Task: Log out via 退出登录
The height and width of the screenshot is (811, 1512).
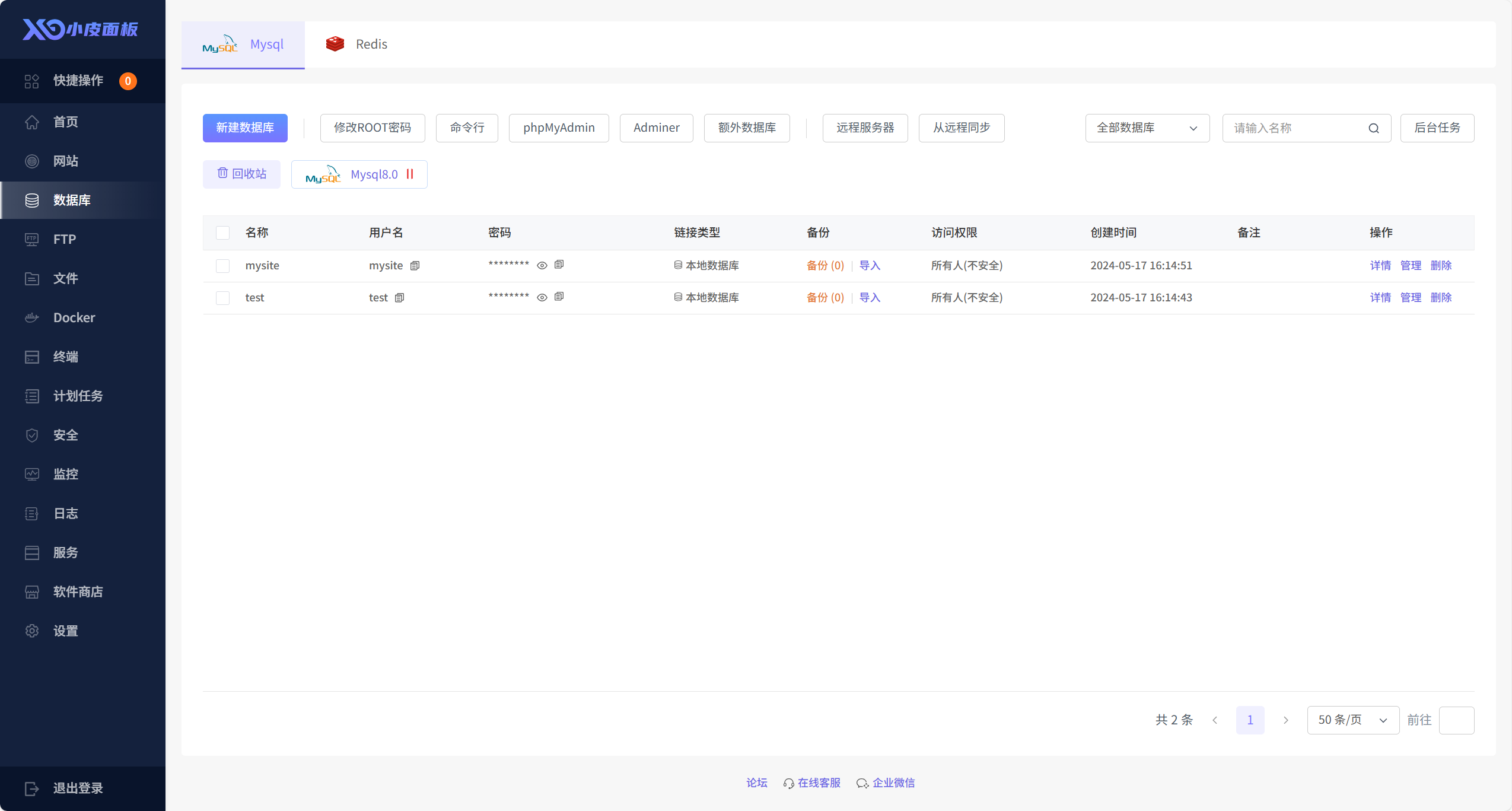Action: coord(77,788)
